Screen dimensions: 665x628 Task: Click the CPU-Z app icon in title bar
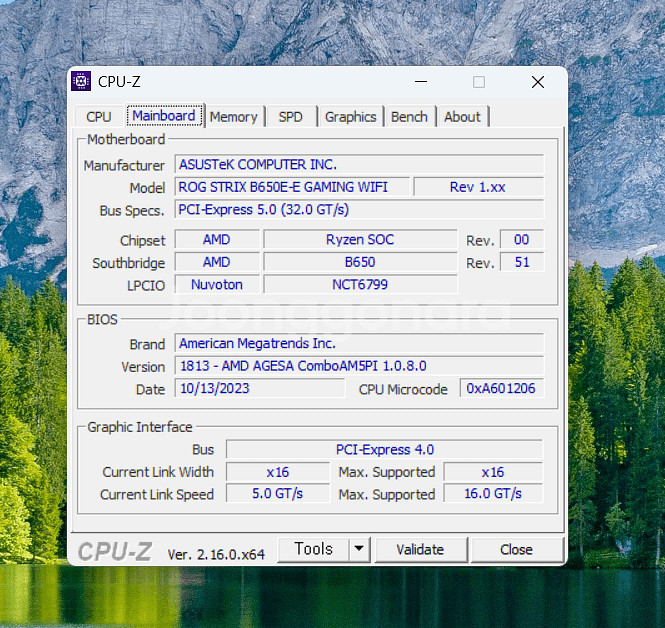[x=82, y=82]
